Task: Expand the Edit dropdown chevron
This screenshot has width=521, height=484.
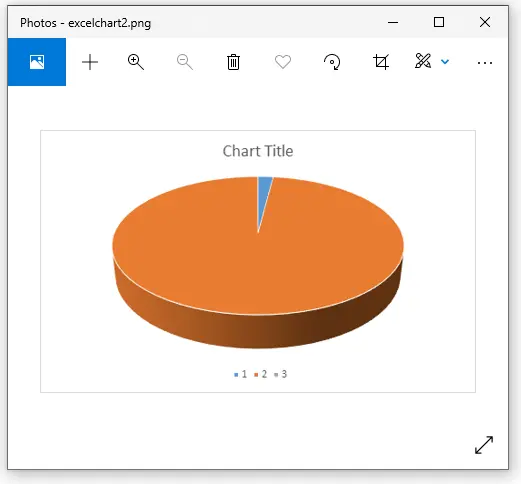Action: pos(445,62)
